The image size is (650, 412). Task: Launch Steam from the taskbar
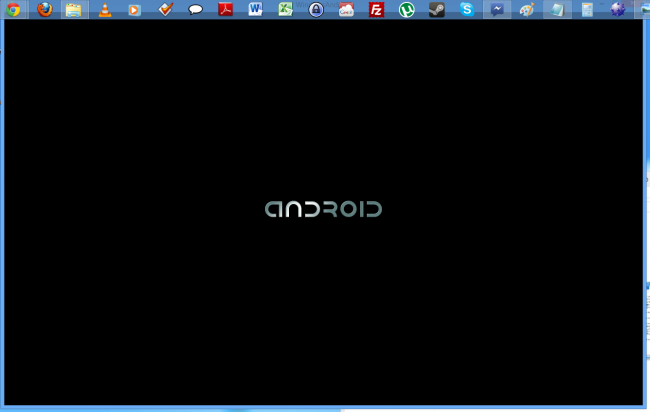[x=437, y=10]
